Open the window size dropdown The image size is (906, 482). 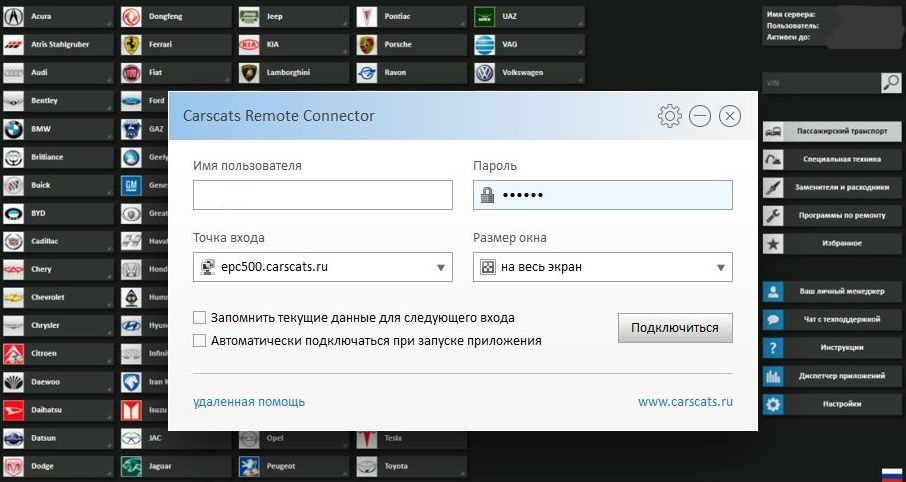click(x=603, y=267)
